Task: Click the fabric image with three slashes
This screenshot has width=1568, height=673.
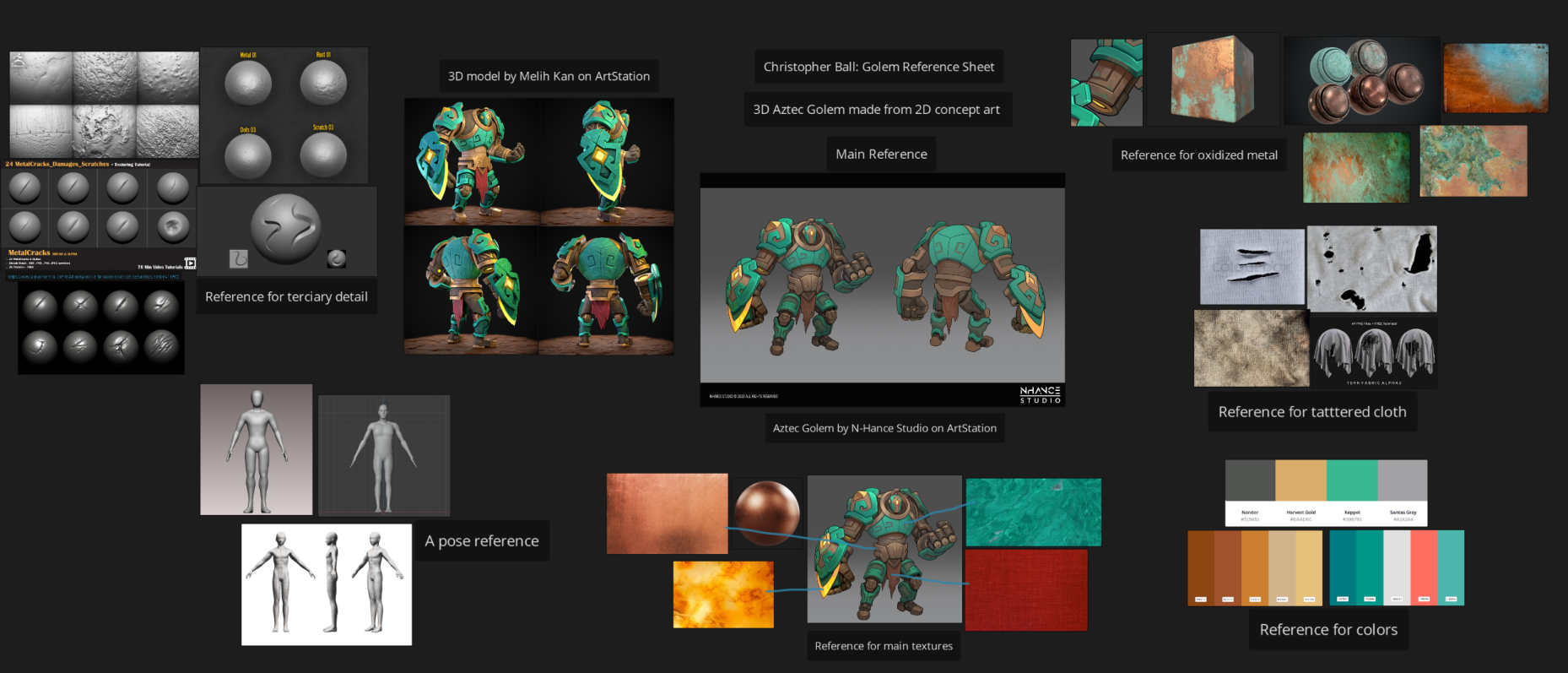Action: point(1252,267)
